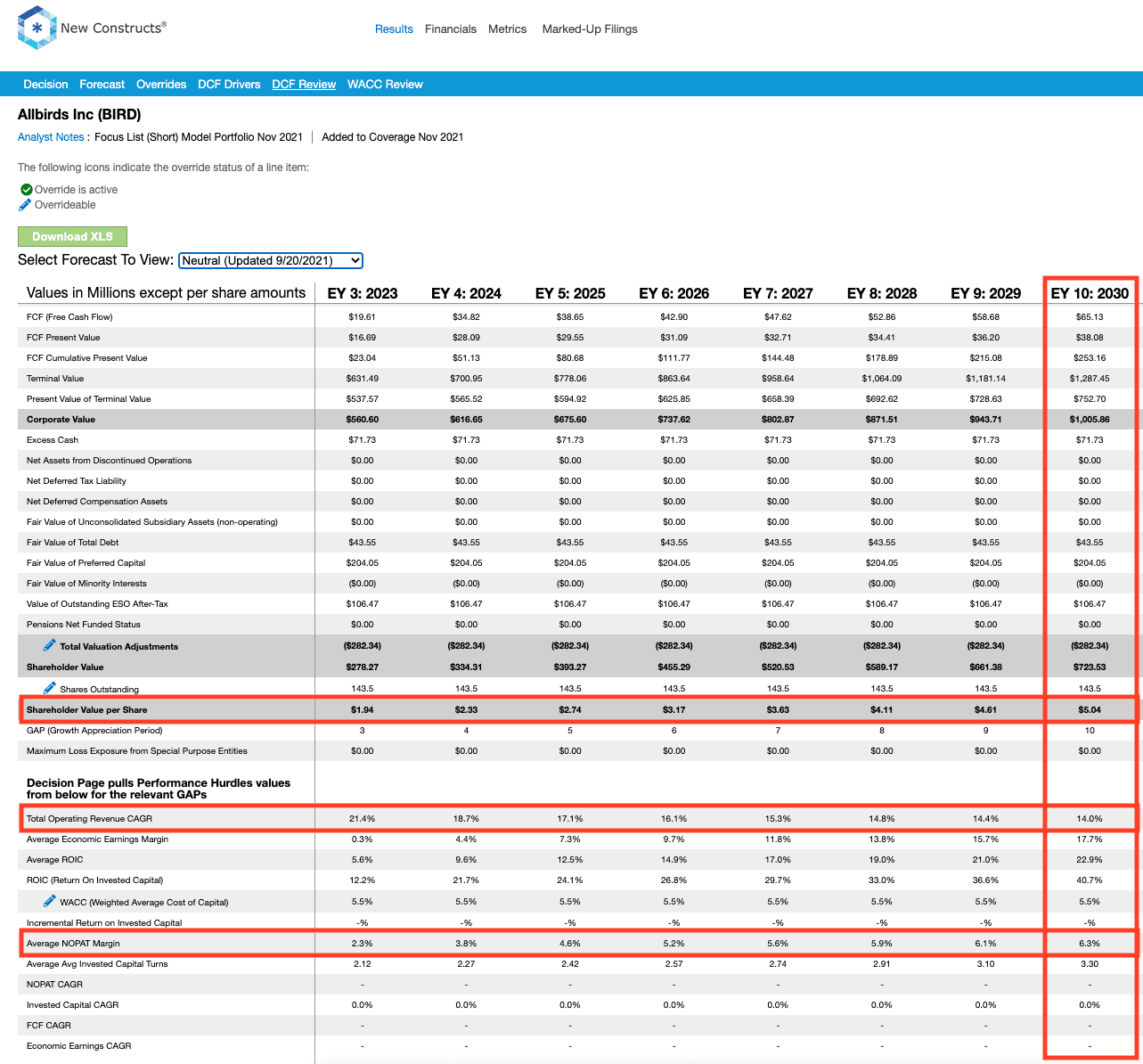Switch to the WACC Review tab
The height and width of the screenshot is (1064, 1143).
pyautogui.click(x=385, y=85)
